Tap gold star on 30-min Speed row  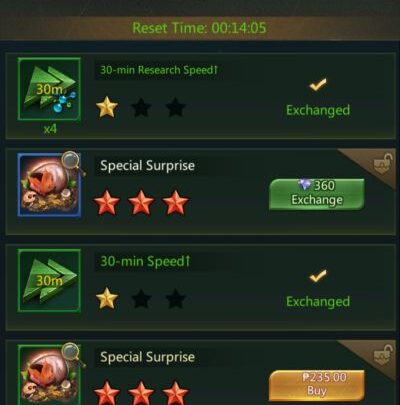[x=107, y=298]
